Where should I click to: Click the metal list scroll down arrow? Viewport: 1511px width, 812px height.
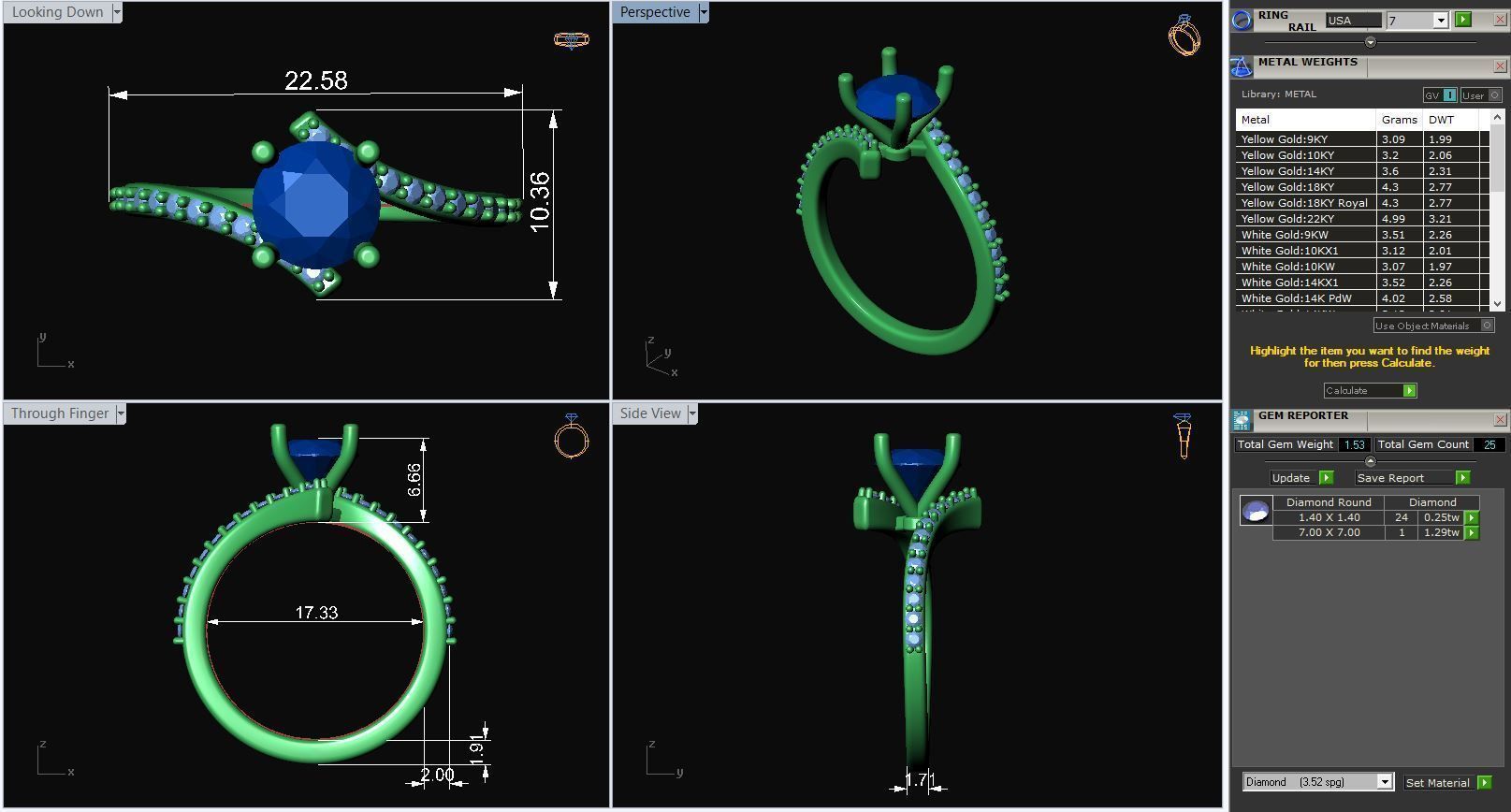tap(1497, 303)
